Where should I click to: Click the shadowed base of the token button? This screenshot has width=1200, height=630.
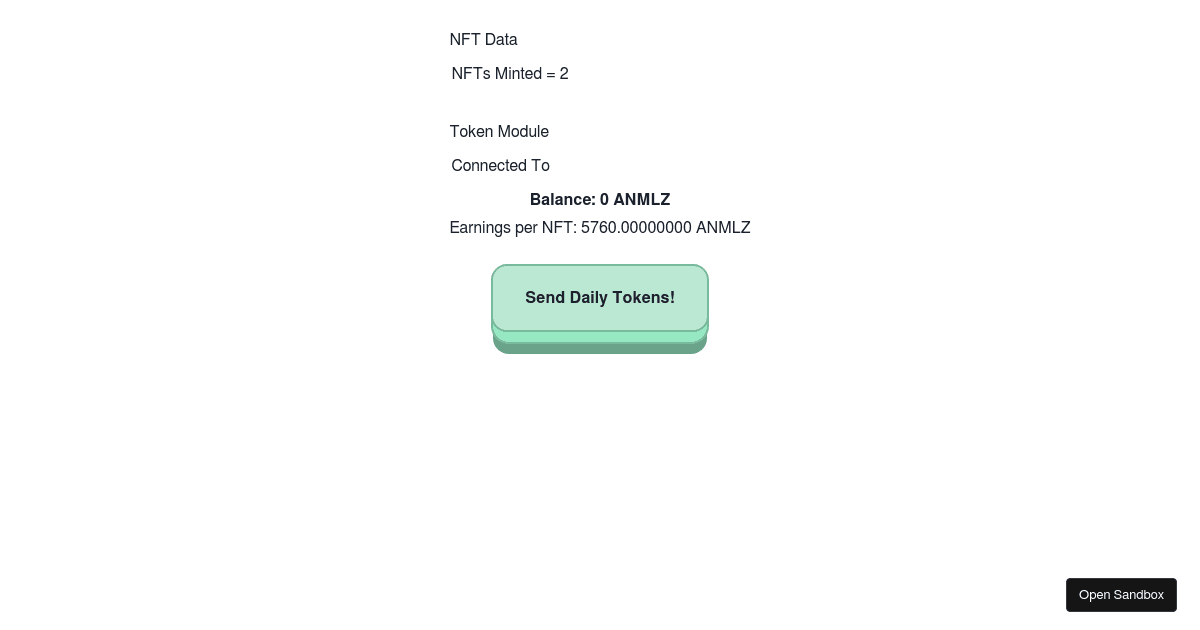[600, 340]
